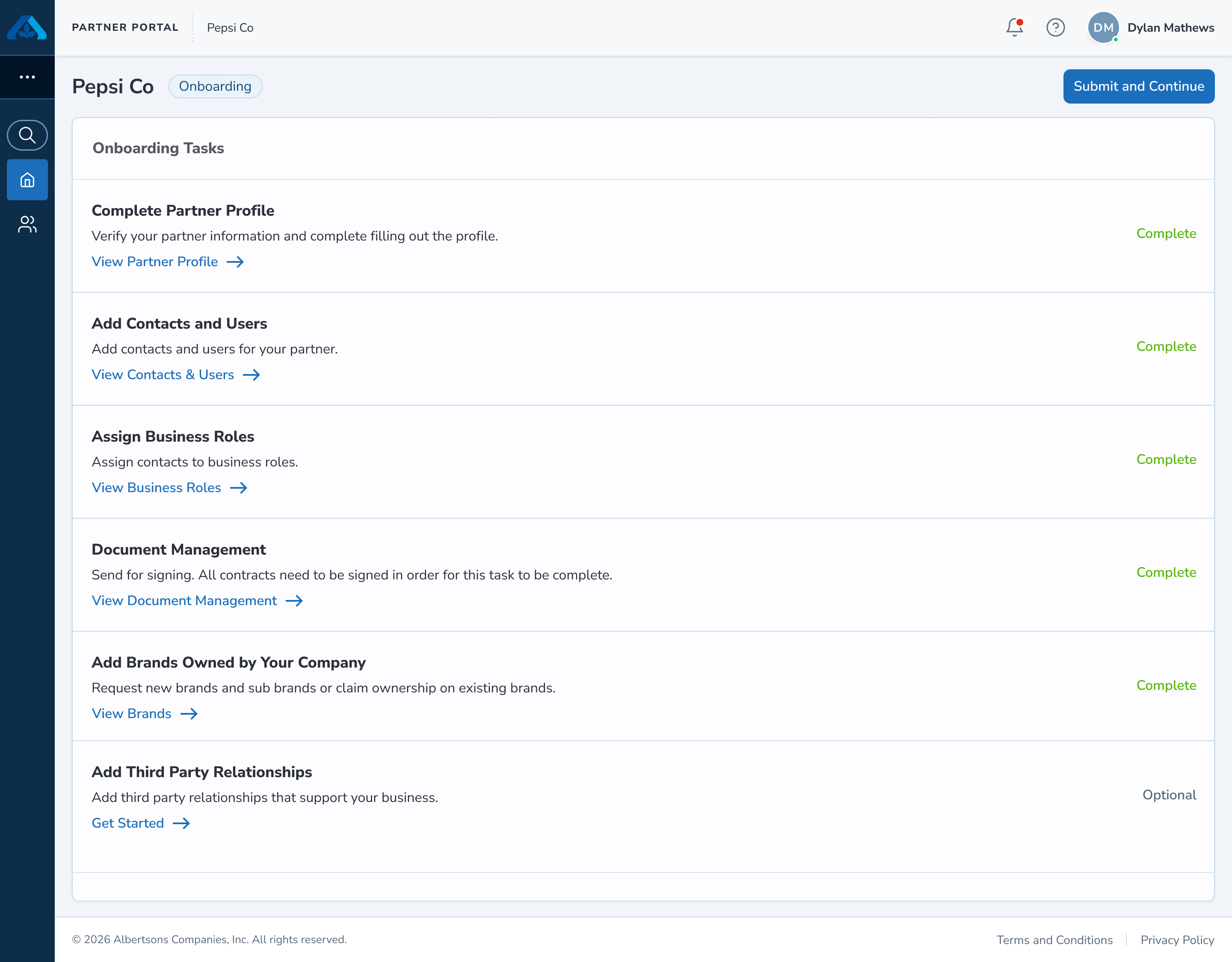Click the Albertsons logo in the sidebar
Screen dimensions: 1232x962
[27, 27]
